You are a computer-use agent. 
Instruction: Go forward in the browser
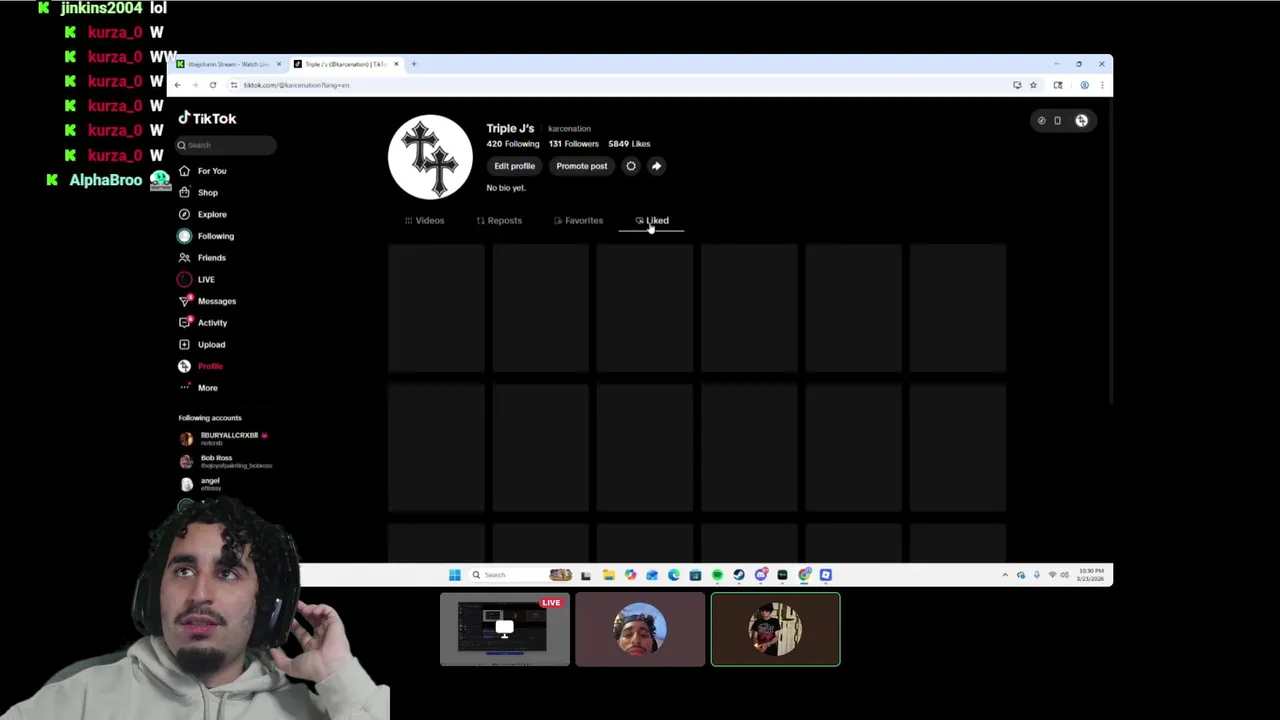coord(195,85)
